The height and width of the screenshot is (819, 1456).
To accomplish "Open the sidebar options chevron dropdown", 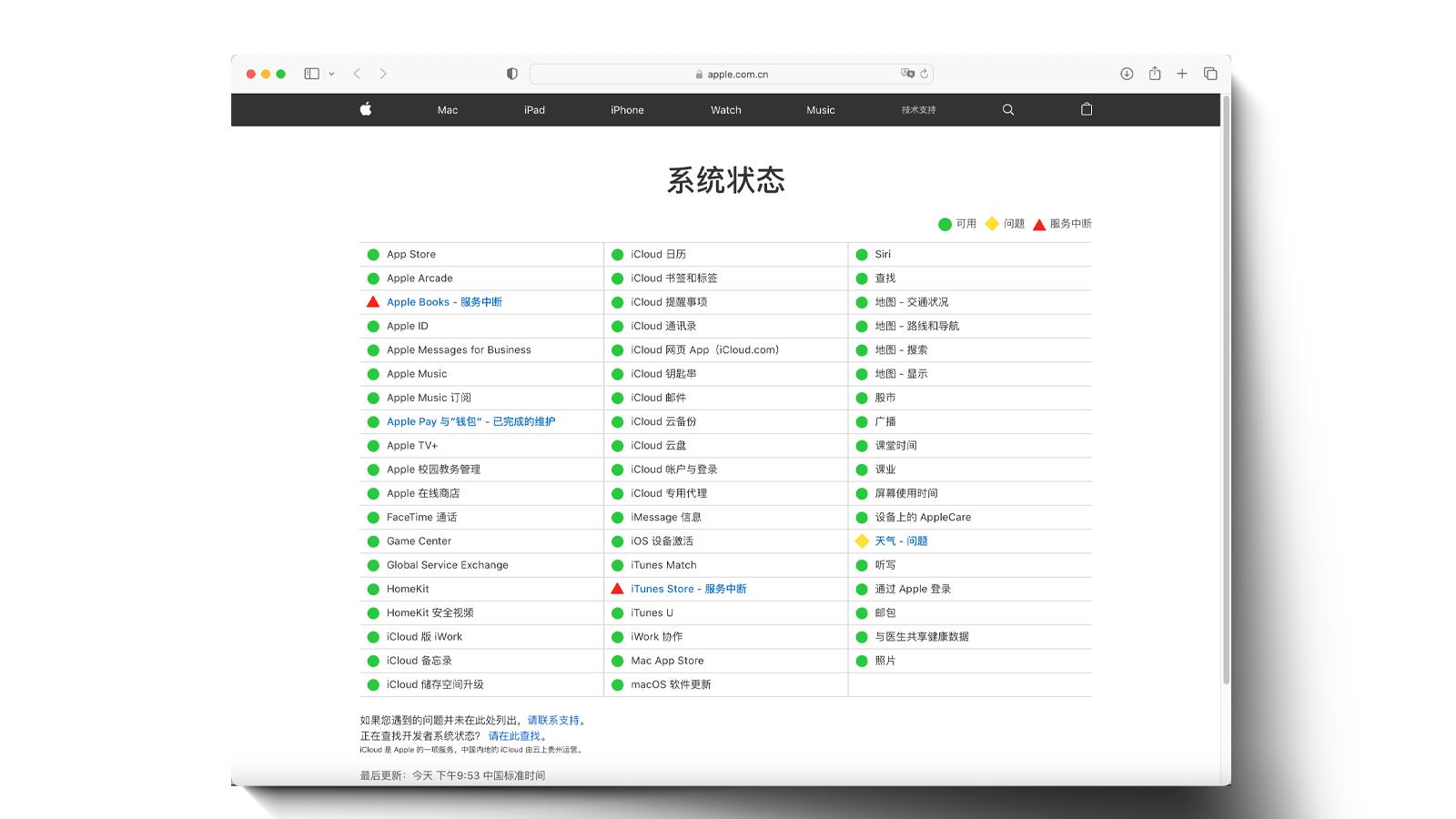I will [330, 73].
